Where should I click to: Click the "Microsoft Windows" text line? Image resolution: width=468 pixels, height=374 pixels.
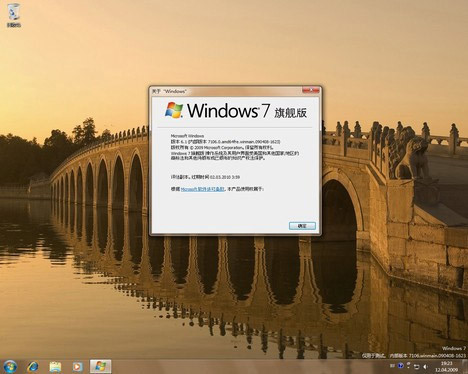(x=187, y=136)
